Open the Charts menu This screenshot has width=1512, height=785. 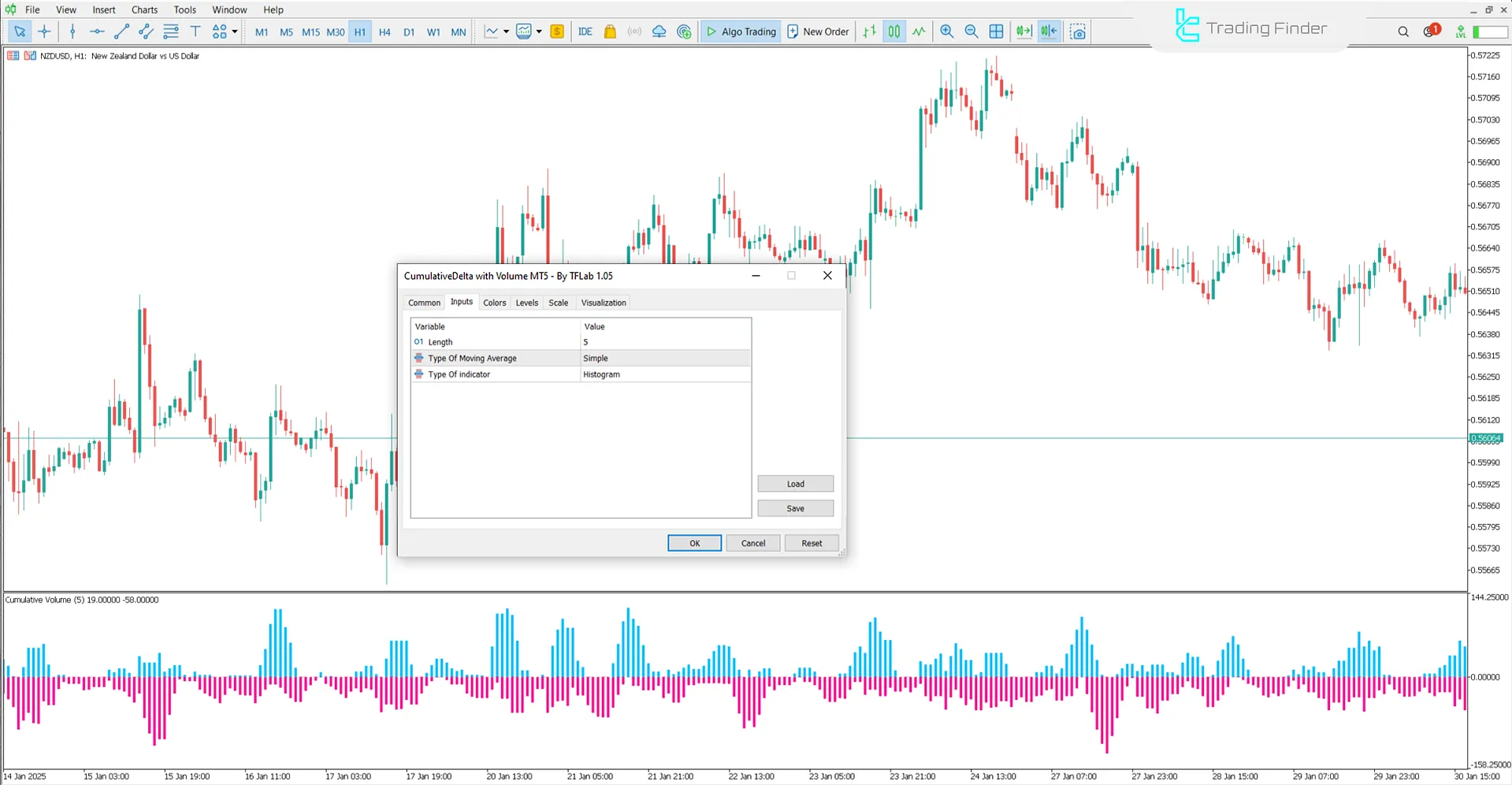[143, 9]
